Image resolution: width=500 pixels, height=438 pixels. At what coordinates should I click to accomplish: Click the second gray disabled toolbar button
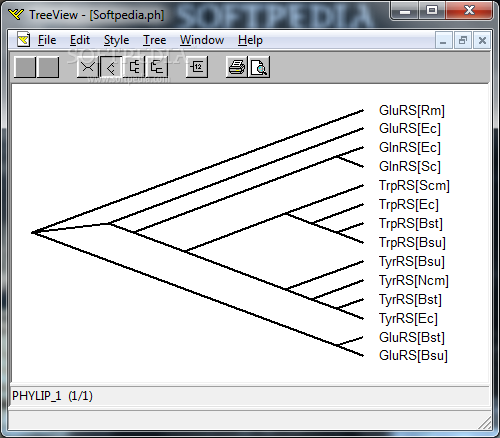48,67
